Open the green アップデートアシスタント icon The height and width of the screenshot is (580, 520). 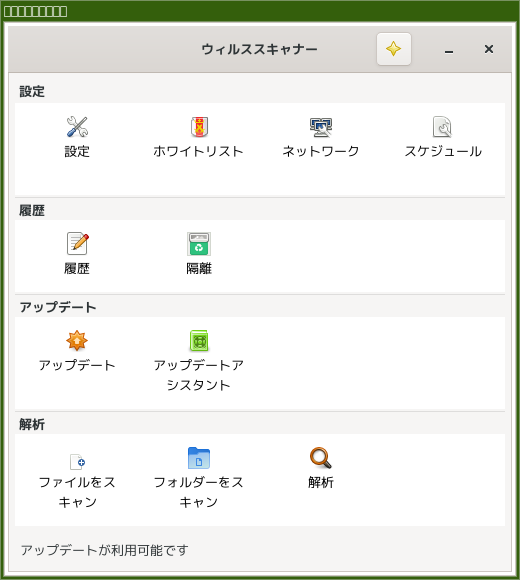click(199, 340)
